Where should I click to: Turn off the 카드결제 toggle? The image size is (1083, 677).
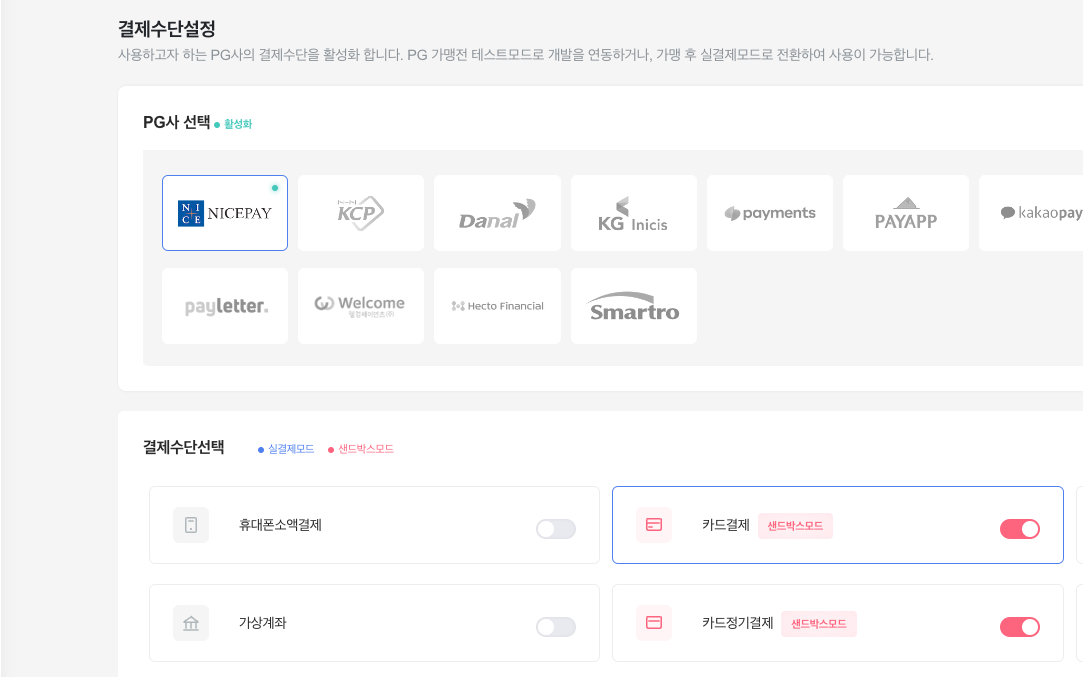(1019, 529)
